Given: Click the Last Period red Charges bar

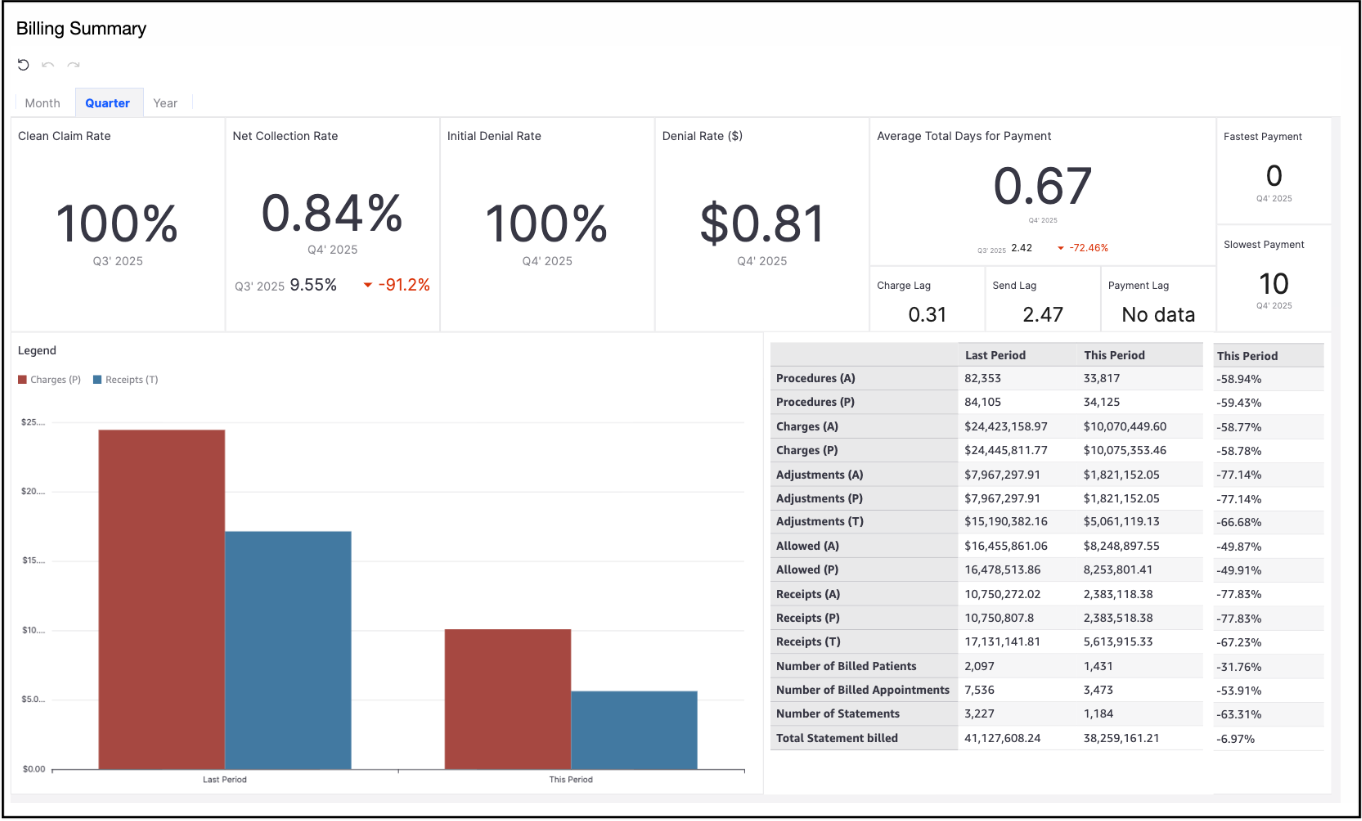Looking at the screenshot, I should 162,599.
